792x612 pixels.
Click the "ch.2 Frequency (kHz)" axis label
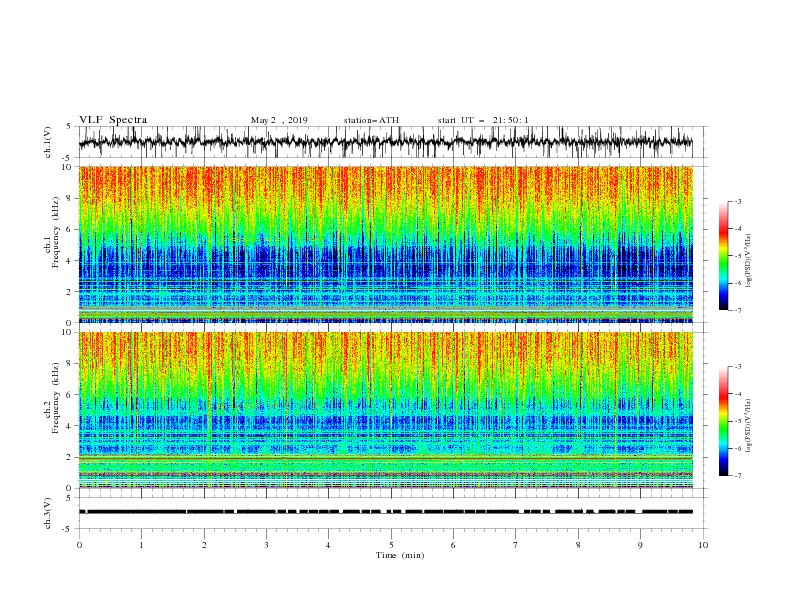52,398
